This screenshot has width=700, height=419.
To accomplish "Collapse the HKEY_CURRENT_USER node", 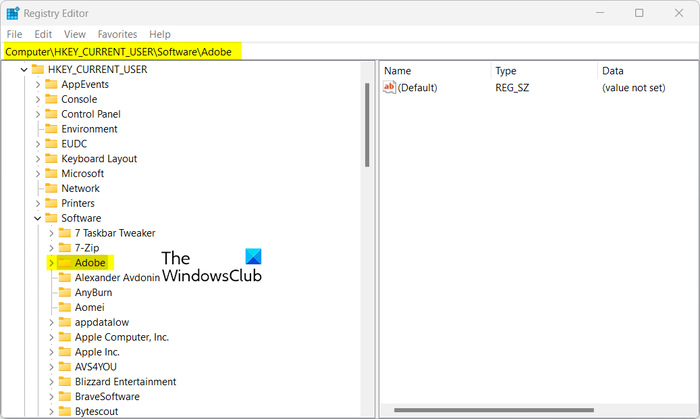I will [24, 70].
